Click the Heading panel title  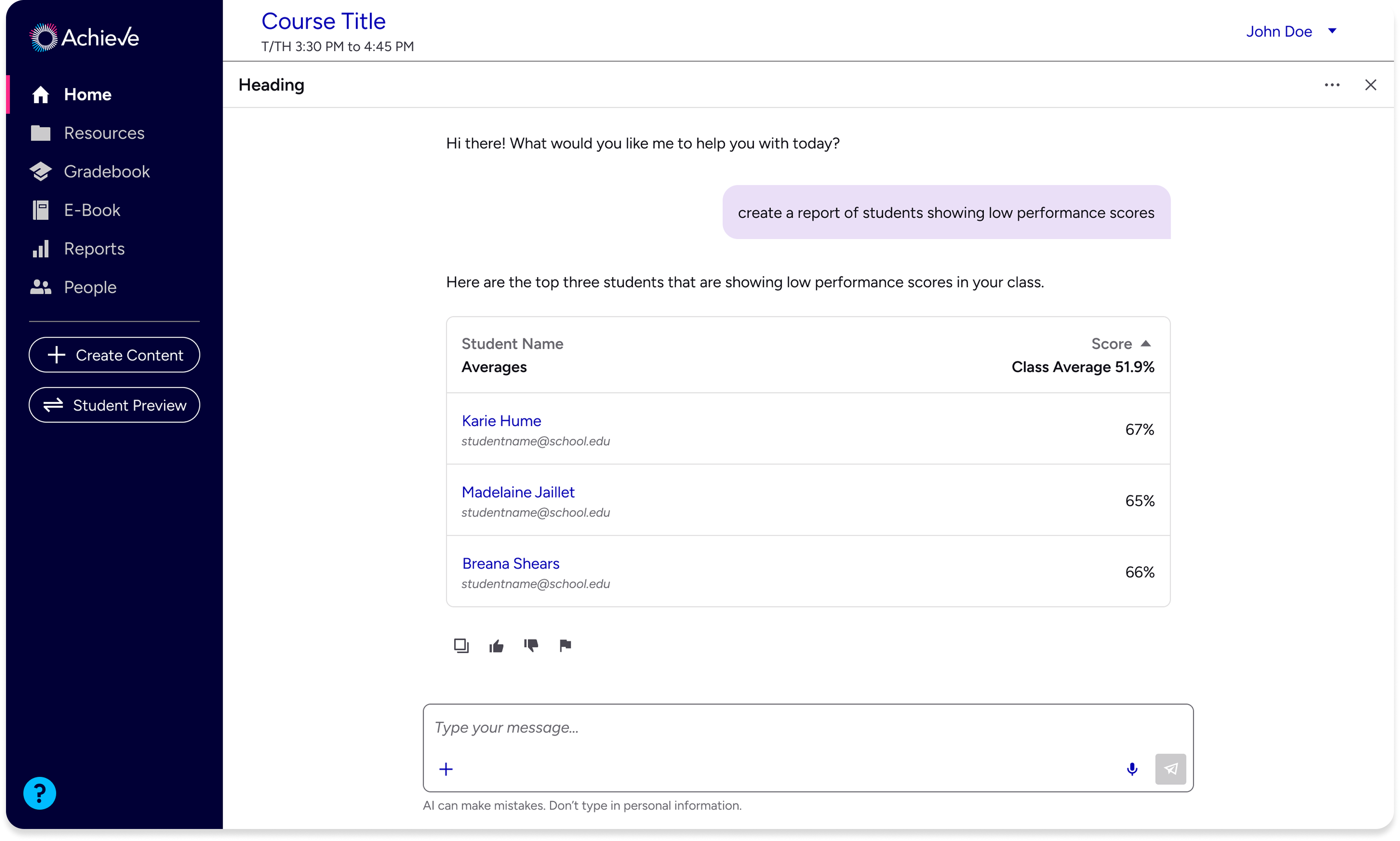[271, 85]
